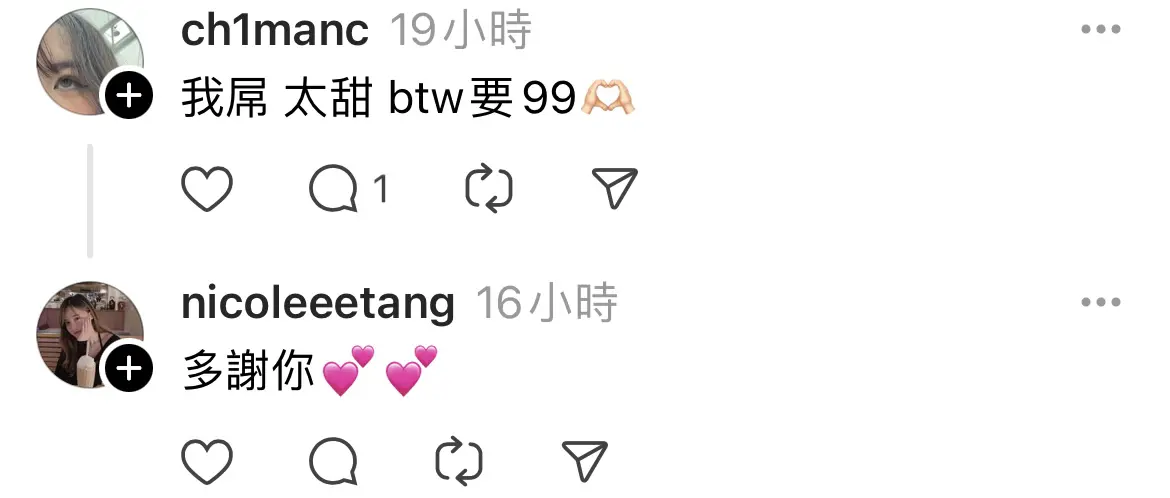The width and height of the screenshot is (1170, 498).
Task: Open replies on ch1manc's comment bubble icon
Action: click(333, 189)
